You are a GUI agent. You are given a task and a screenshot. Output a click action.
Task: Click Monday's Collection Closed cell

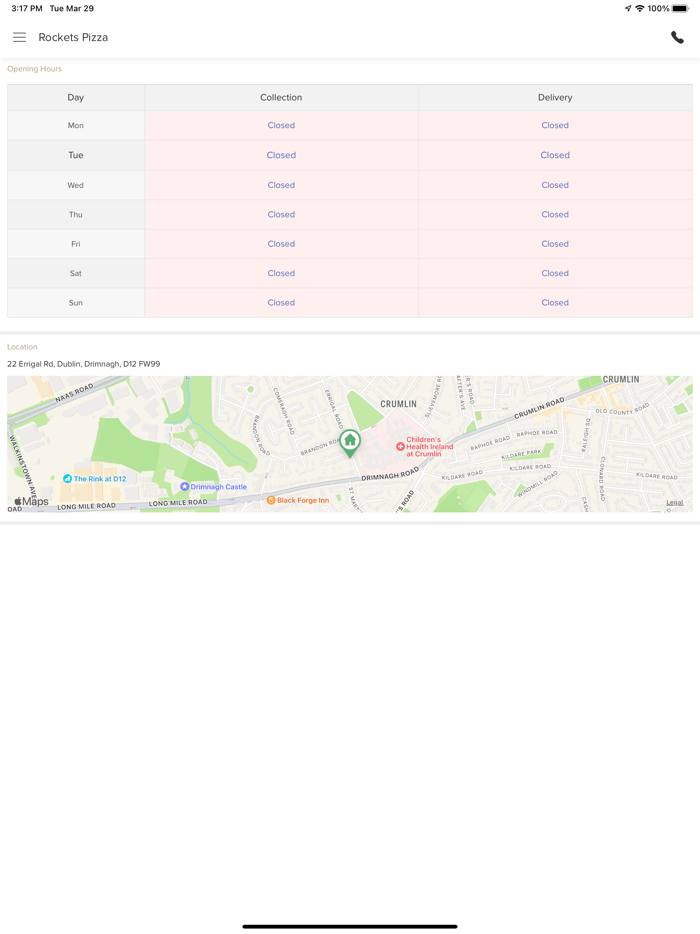281,125
